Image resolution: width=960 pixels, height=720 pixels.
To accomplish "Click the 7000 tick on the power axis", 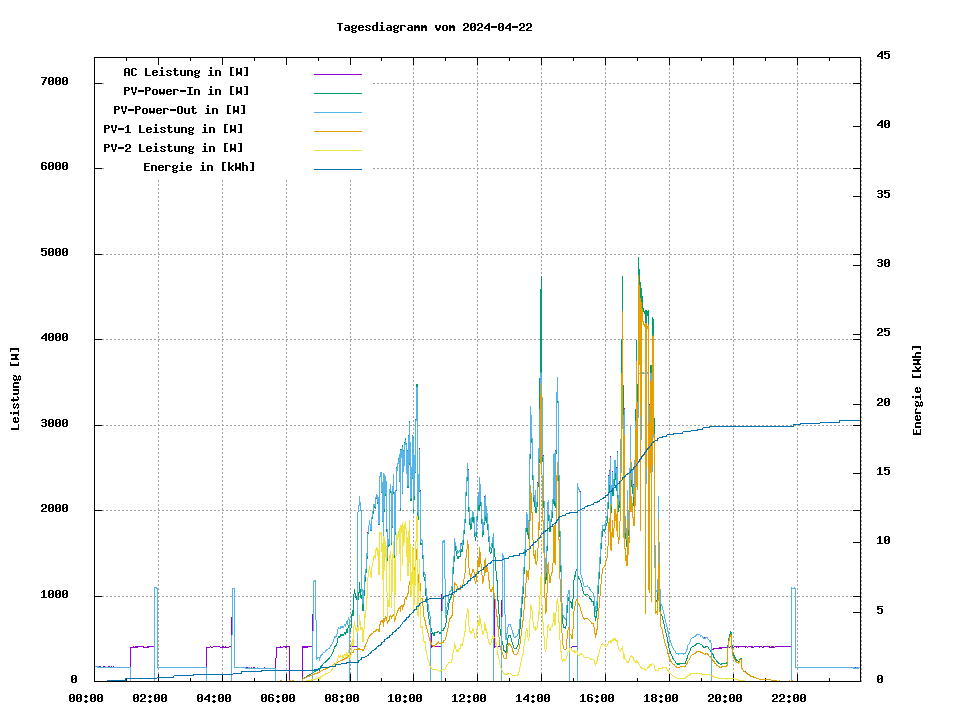I will (x=54, y=82).
